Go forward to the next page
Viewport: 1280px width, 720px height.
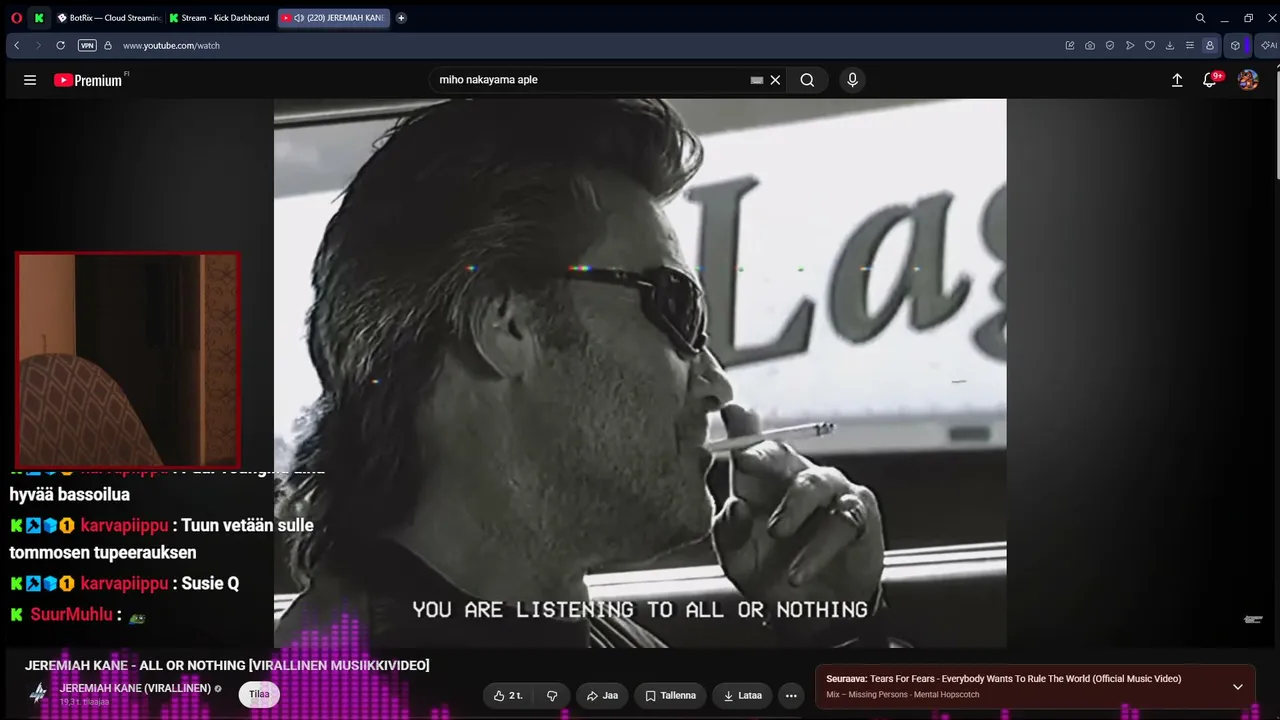pos(38,45)
